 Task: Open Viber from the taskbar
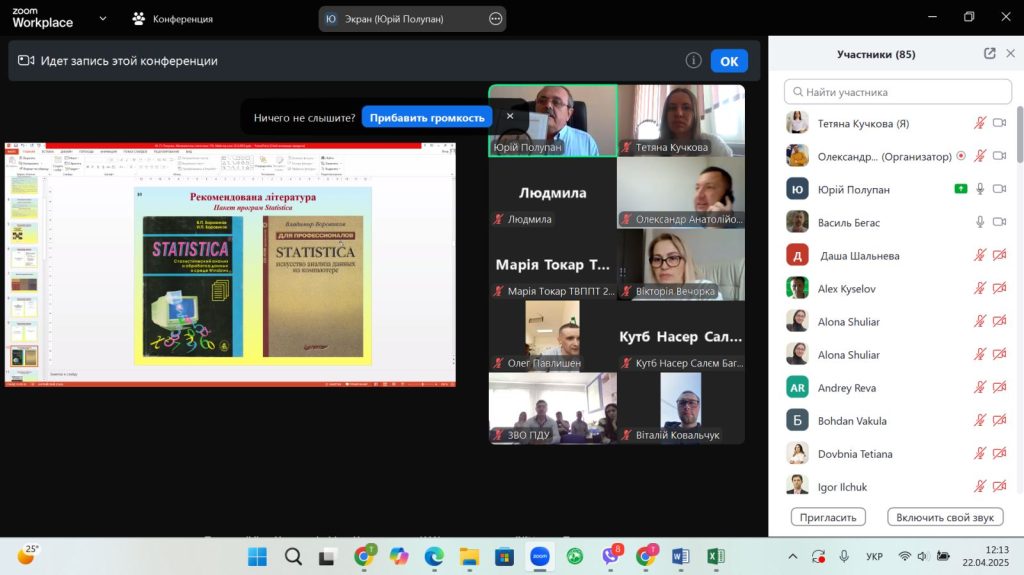coord(610,556)
